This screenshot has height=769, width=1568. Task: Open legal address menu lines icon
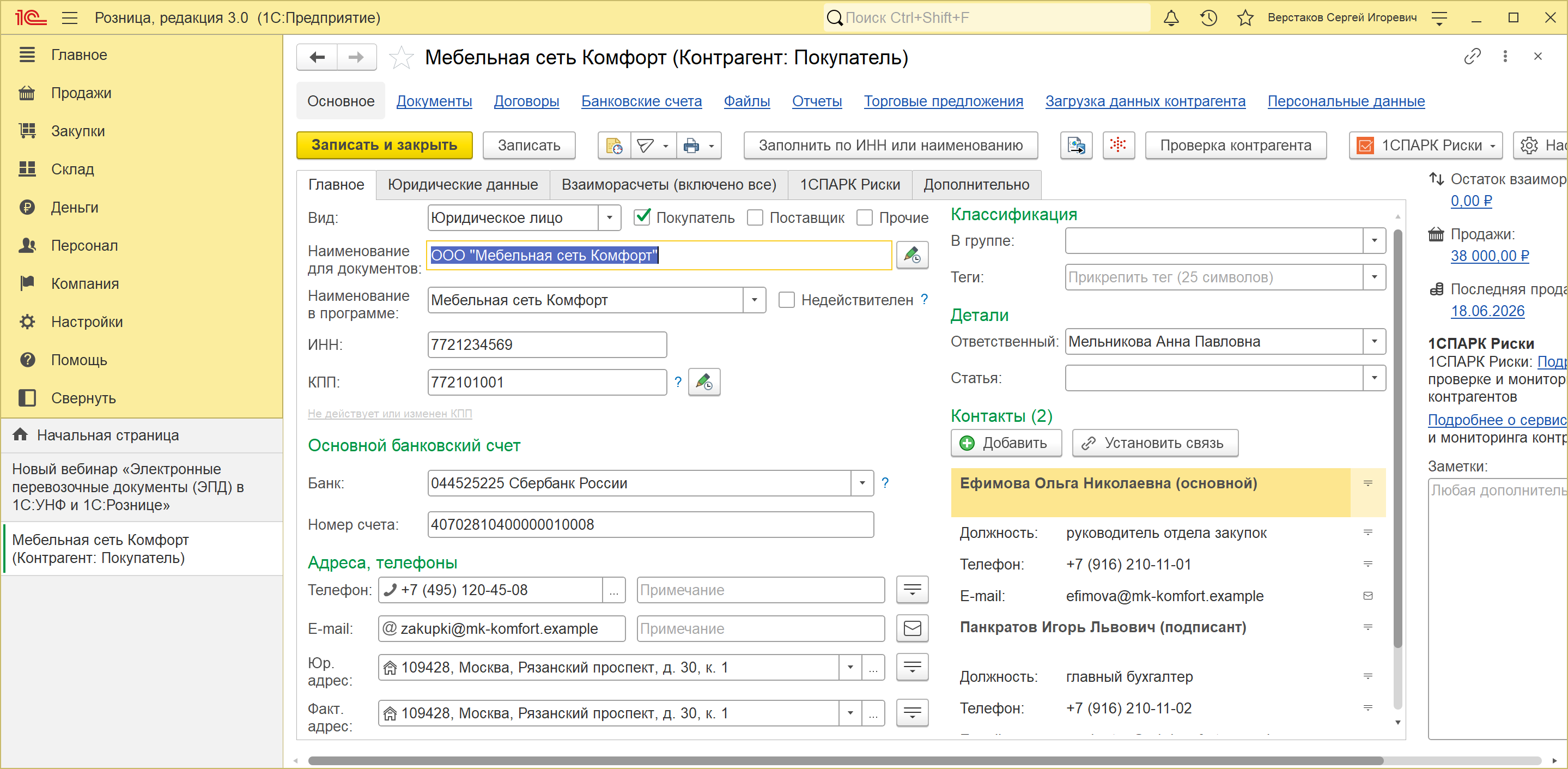(913, 667)
